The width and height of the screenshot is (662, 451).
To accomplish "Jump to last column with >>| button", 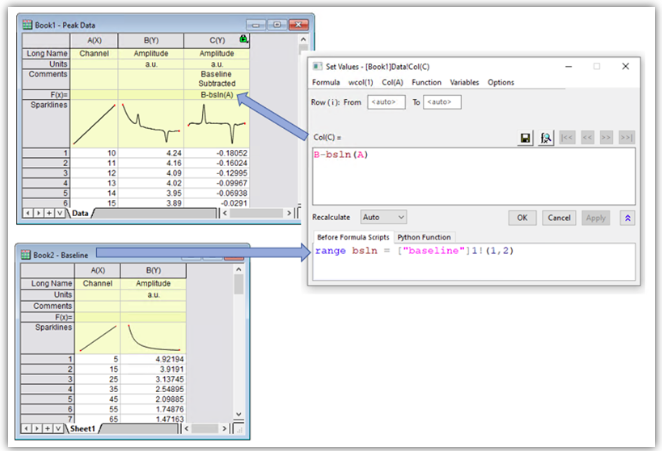I will point(627,138).
